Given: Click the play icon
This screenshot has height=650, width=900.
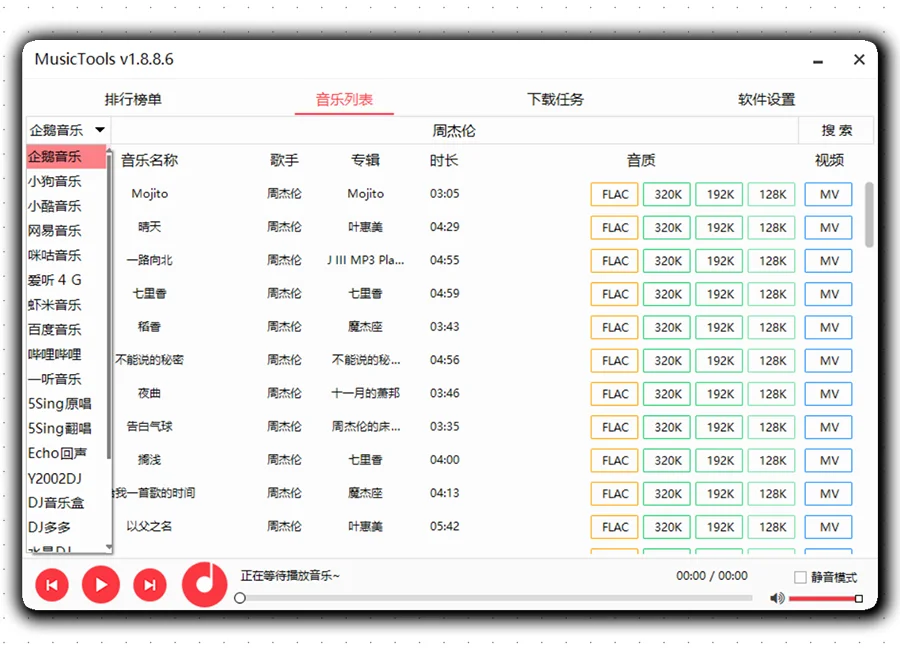Looking at the screenshot, I should pyautogui.click(x=100, y=585).
